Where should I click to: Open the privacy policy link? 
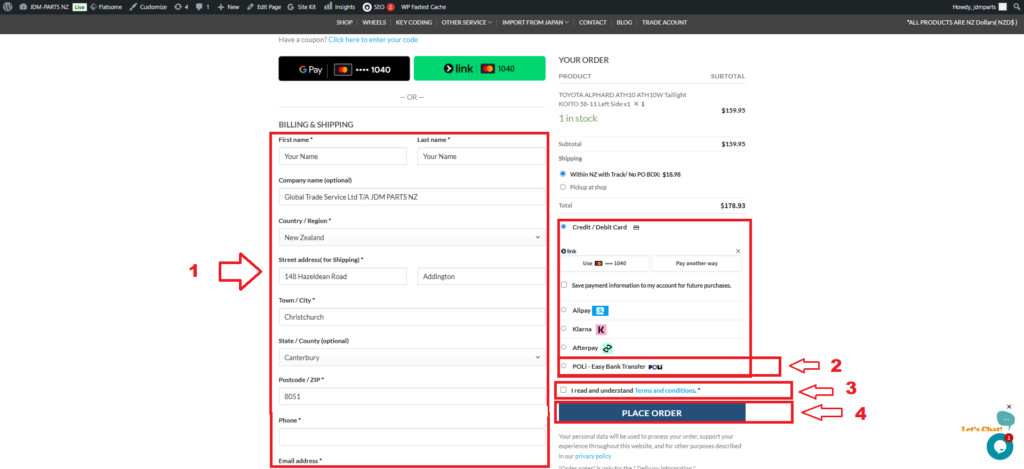593,456
